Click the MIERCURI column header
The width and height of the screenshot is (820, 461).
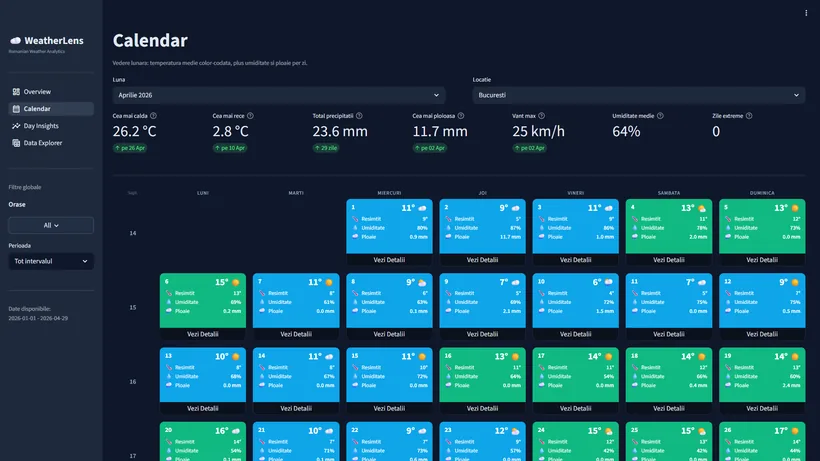click(389, 193)
